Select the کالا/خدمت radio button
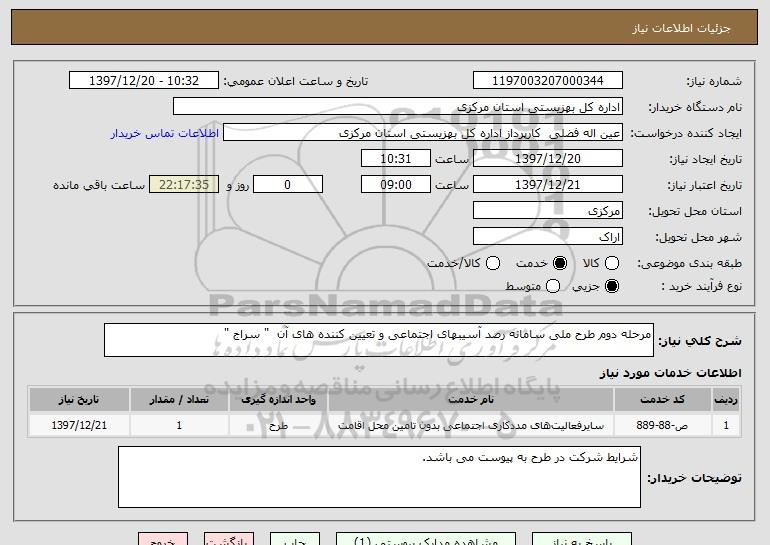This screenshot has width=770, height=545. tap(493, 263)
